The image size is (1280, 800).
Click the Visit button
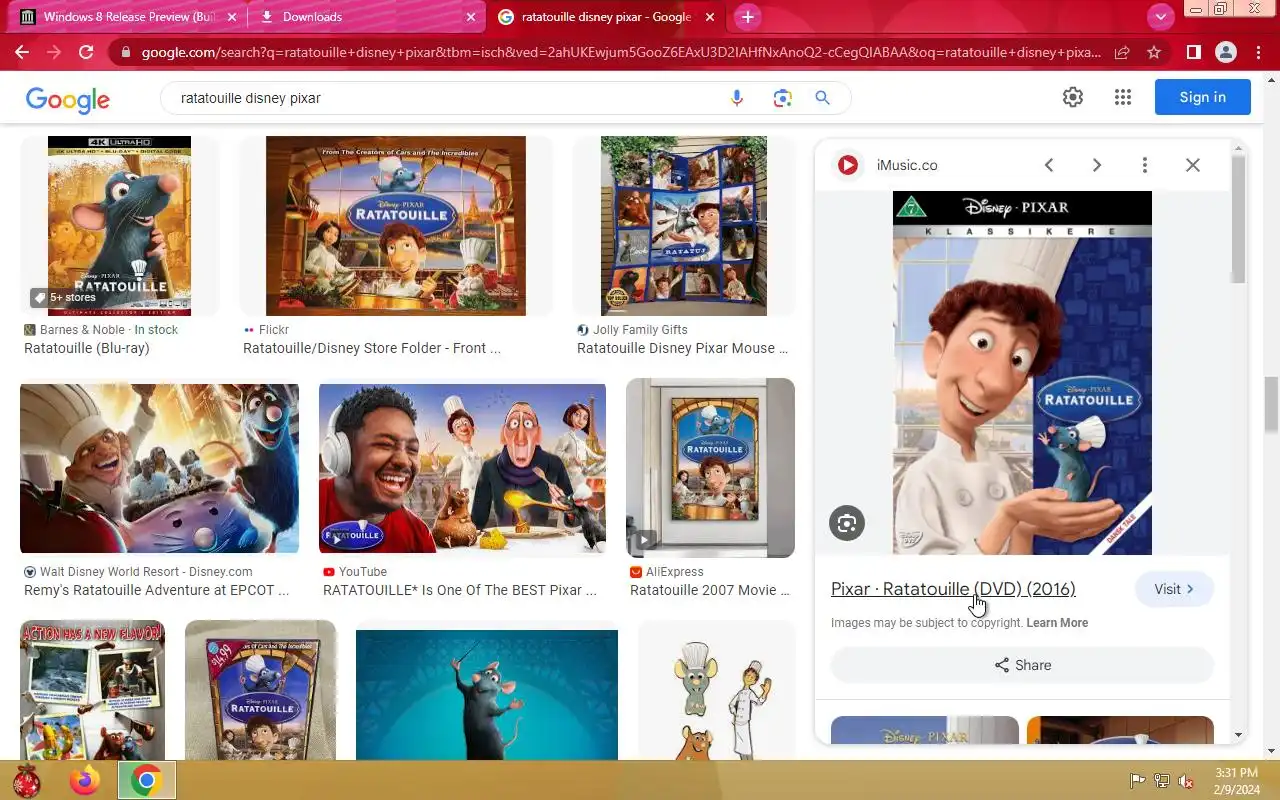click(x=1174, y=589)
